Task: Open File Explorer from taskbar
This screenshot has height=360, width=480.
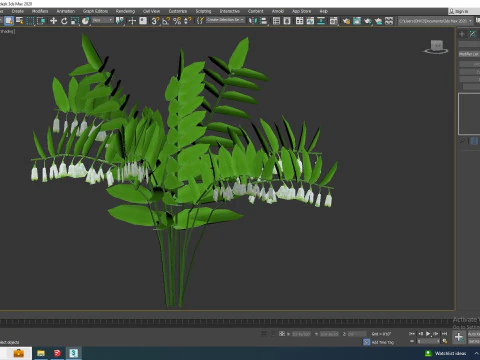Action: (x=41, y=353)
